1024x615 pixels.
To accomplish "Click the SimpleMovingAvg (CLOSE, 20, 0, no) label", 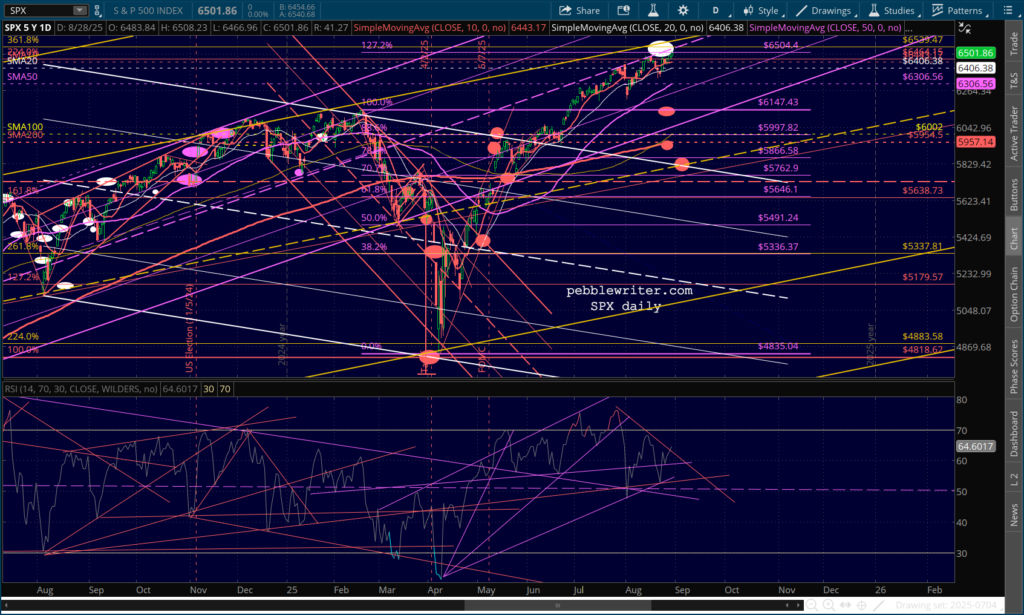I will [x=627, y=27].
